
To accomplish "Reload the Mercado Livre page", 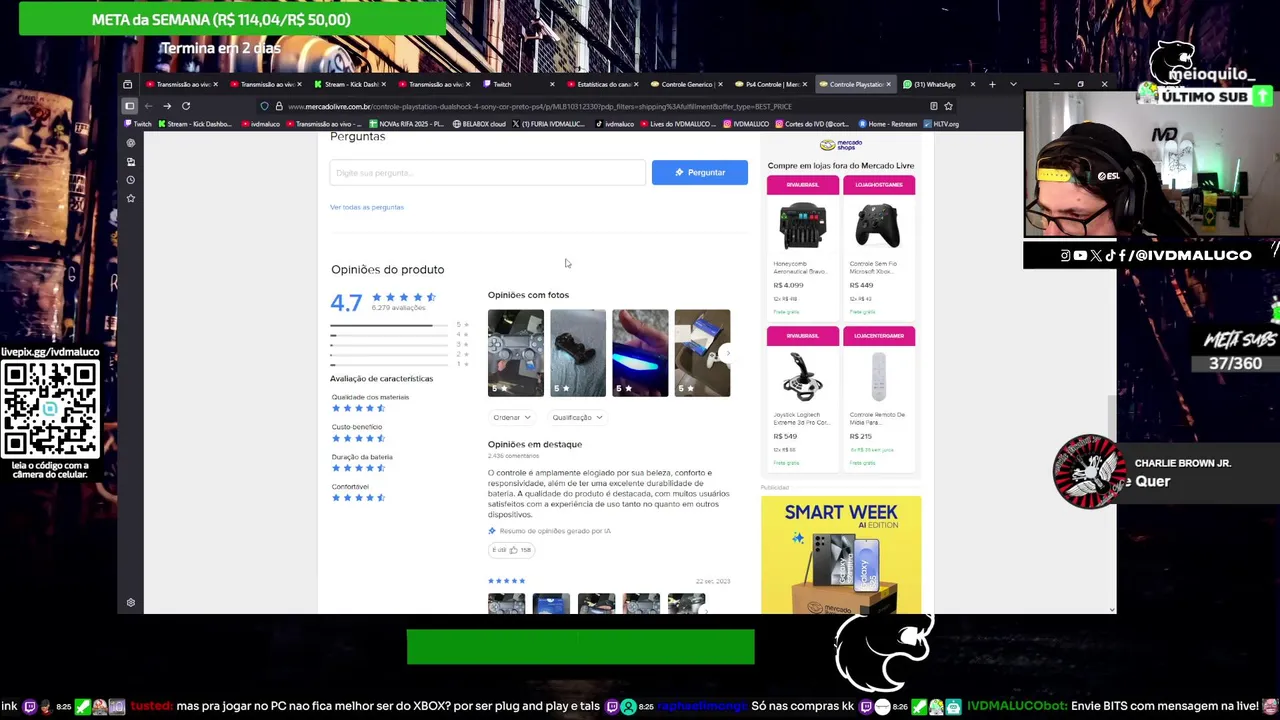I will 186,106.
